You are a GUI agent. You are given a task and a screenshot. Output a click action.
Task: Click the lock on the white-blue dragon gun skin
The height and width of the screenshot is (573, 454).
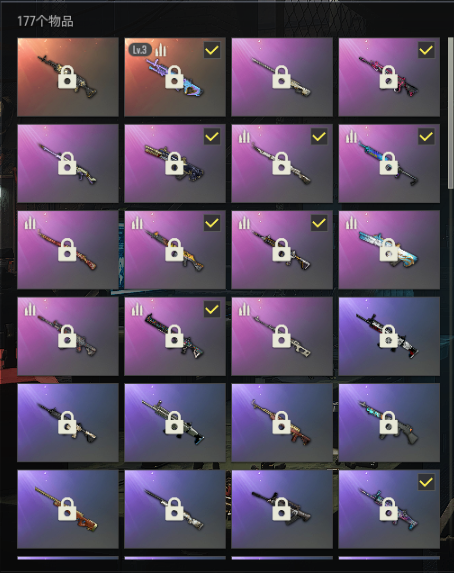(389, 250)
